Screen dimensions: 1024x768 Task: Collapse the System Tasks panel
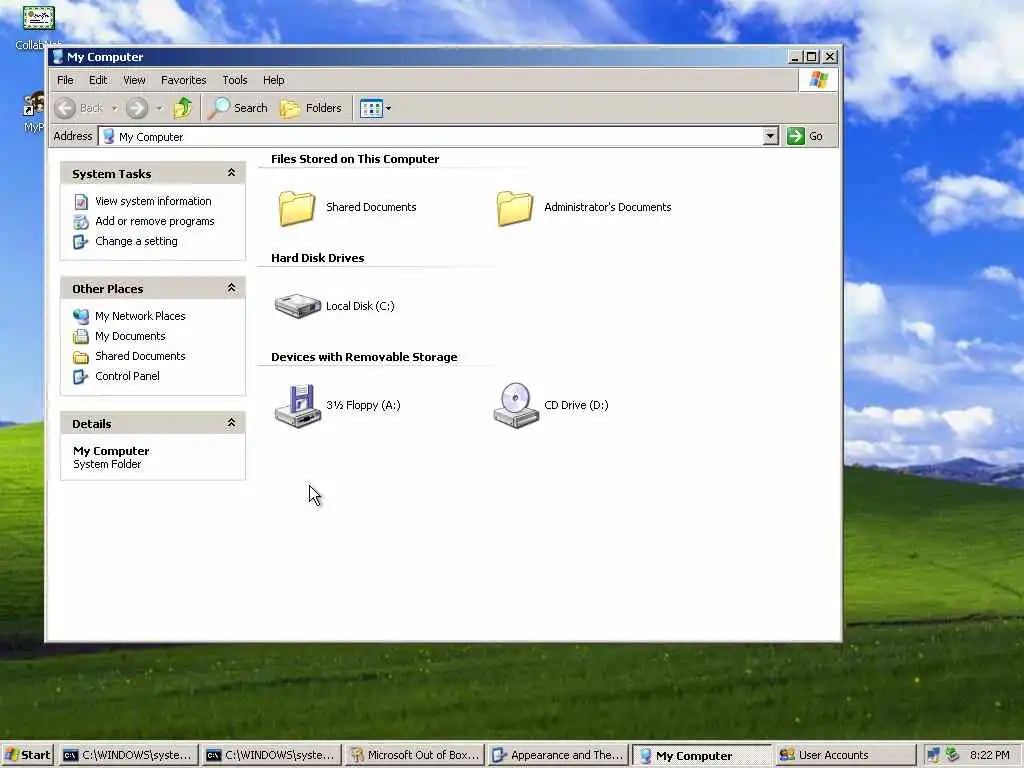231,173
